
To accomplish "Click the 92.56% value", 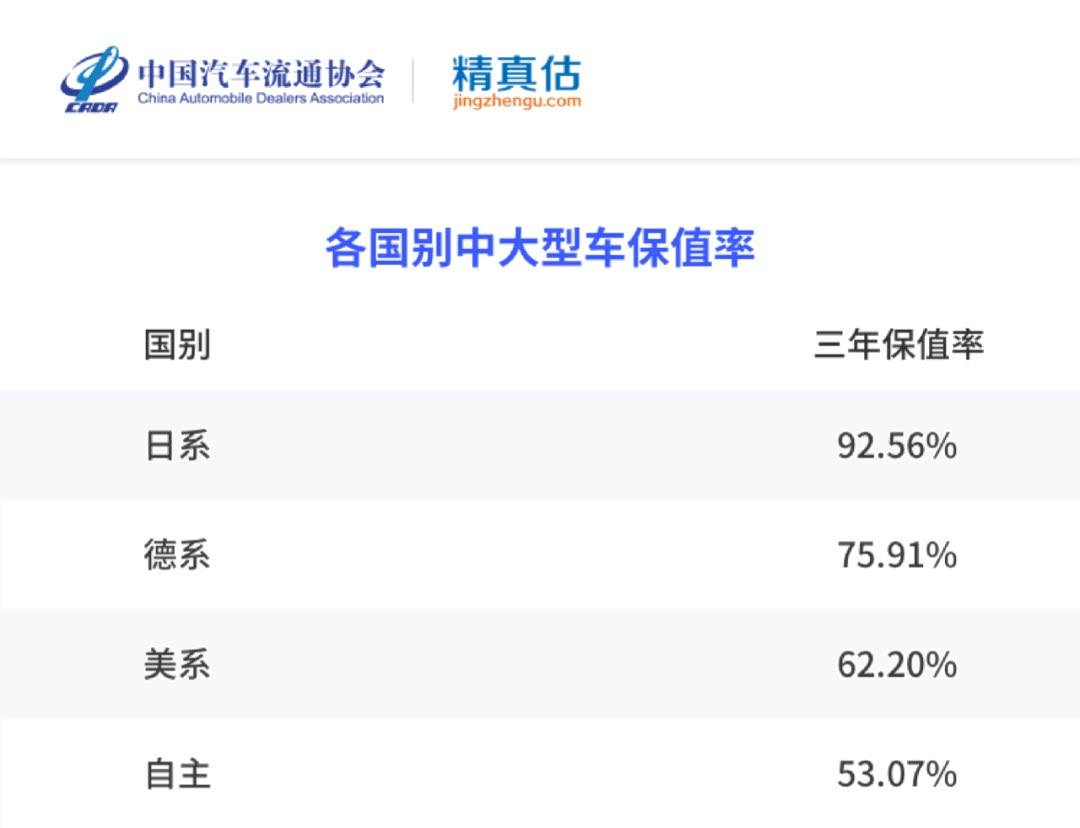I will coord(897,446).
